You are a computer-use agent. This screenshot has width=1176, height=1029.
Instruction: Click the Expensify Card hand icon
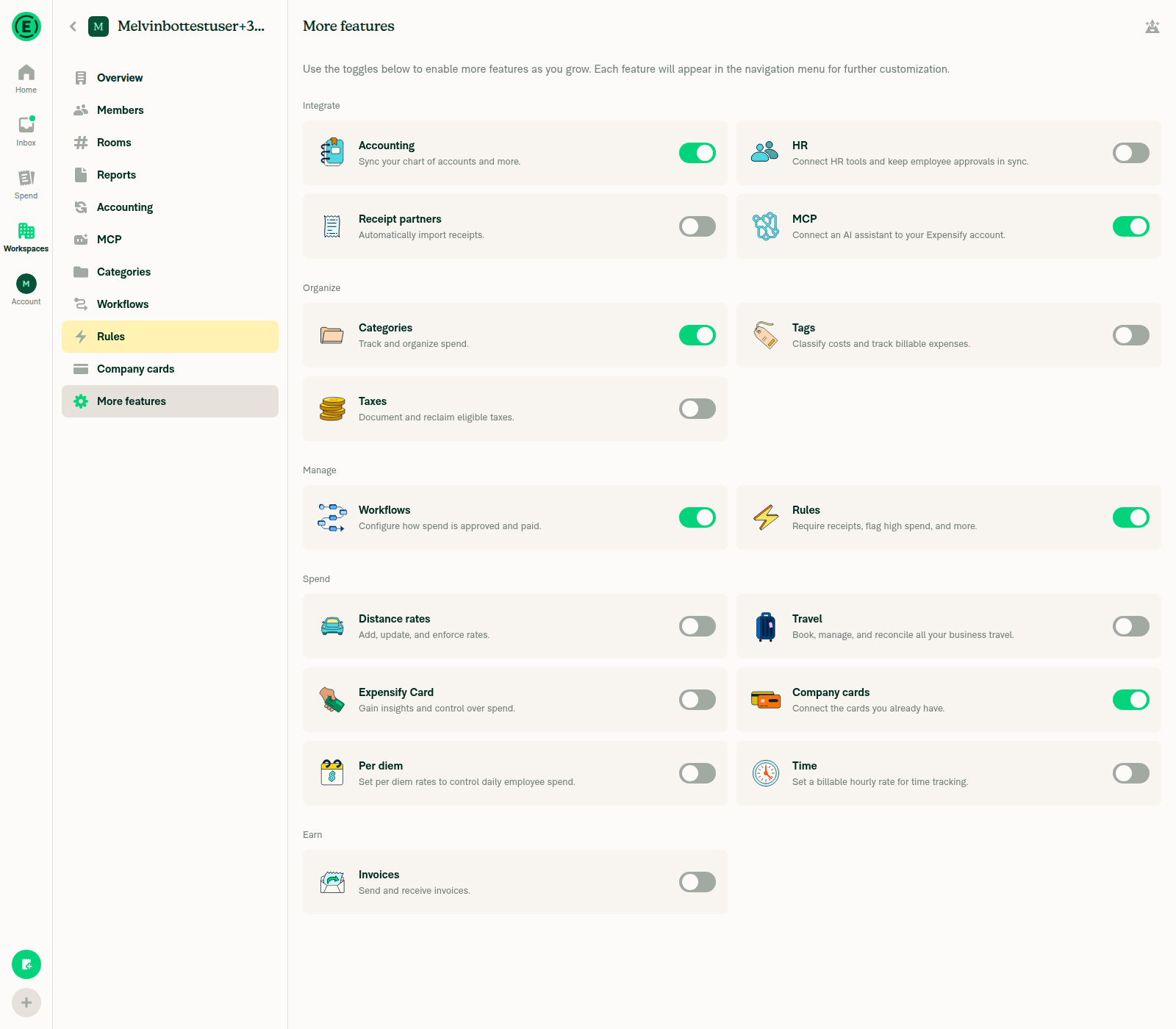click(x=332, y=700)
